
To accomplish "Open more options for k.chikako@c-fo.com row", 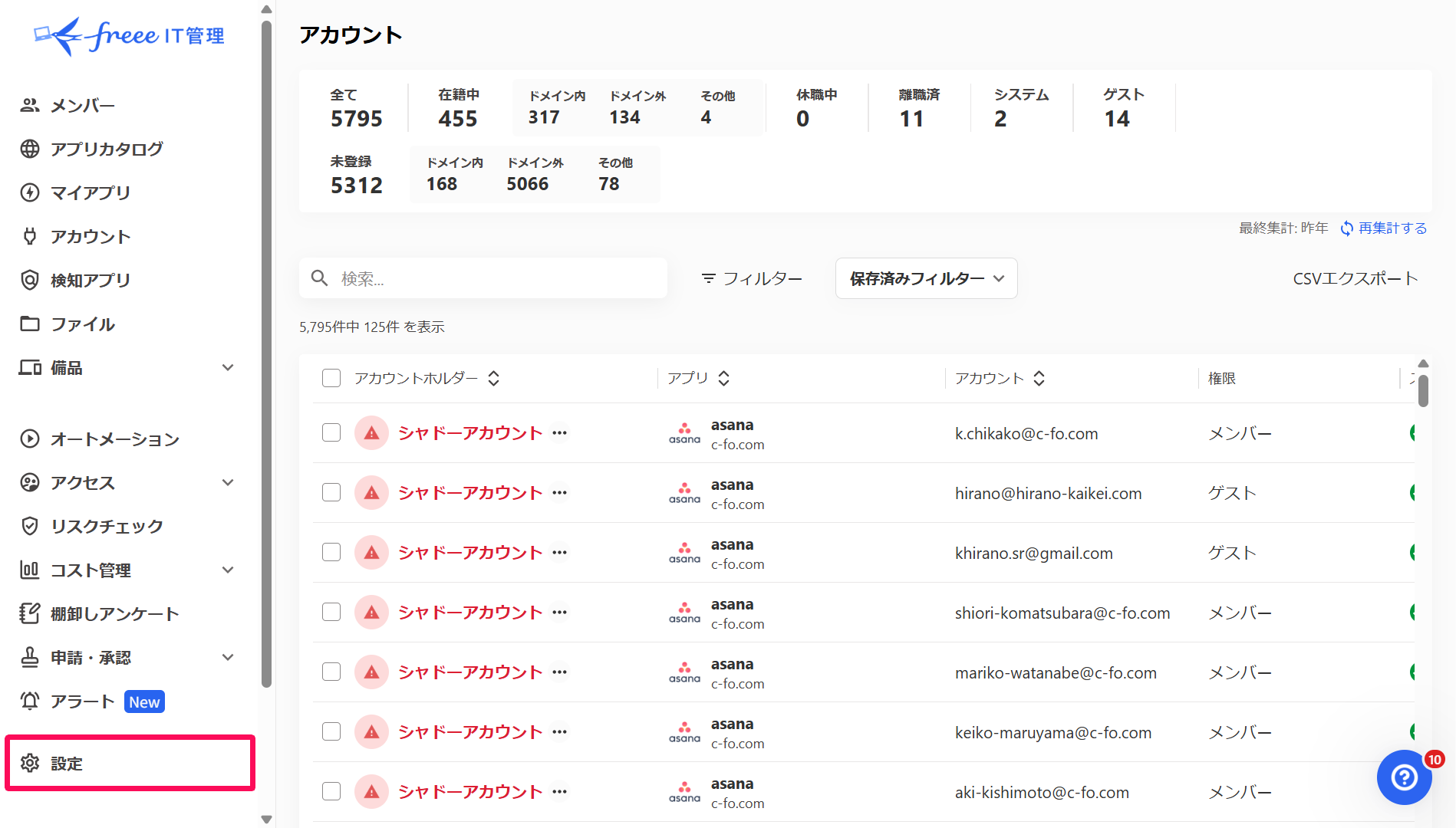I will click(x=560, y=433).
